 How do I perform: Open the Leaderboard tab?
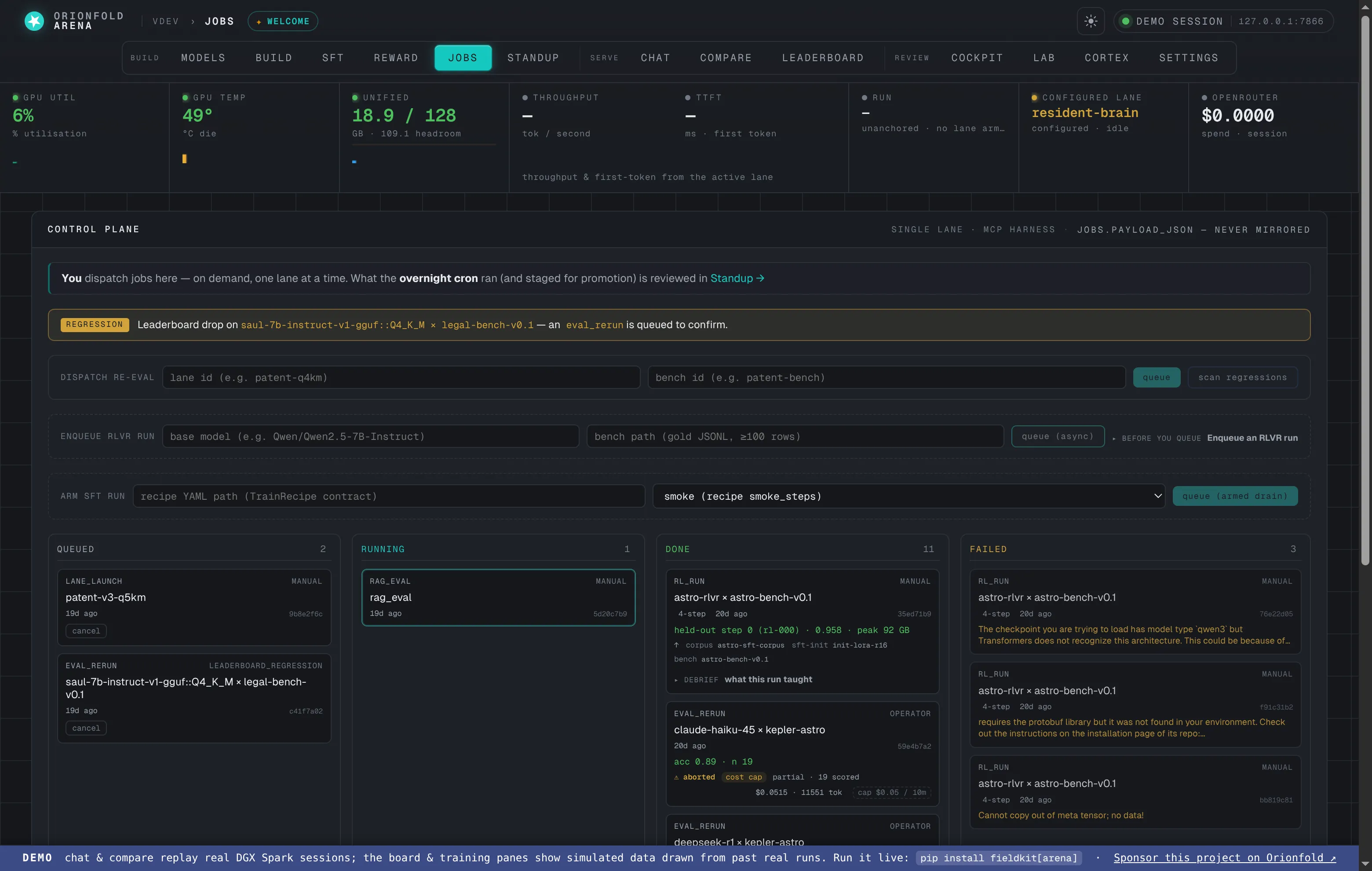[823, 58]
